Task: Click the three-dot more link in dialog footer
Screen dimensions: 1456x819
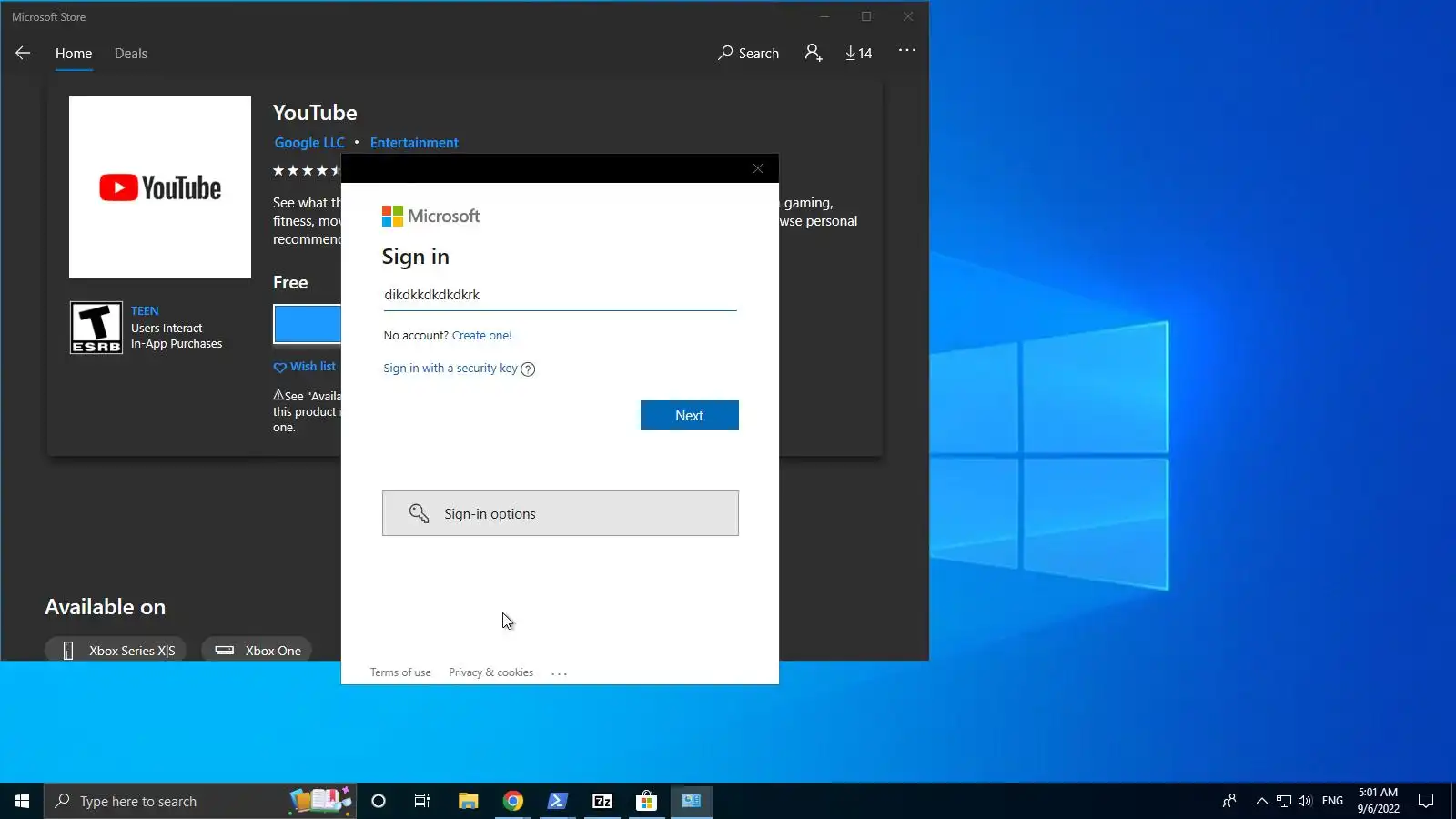Action: click(559, 673)
